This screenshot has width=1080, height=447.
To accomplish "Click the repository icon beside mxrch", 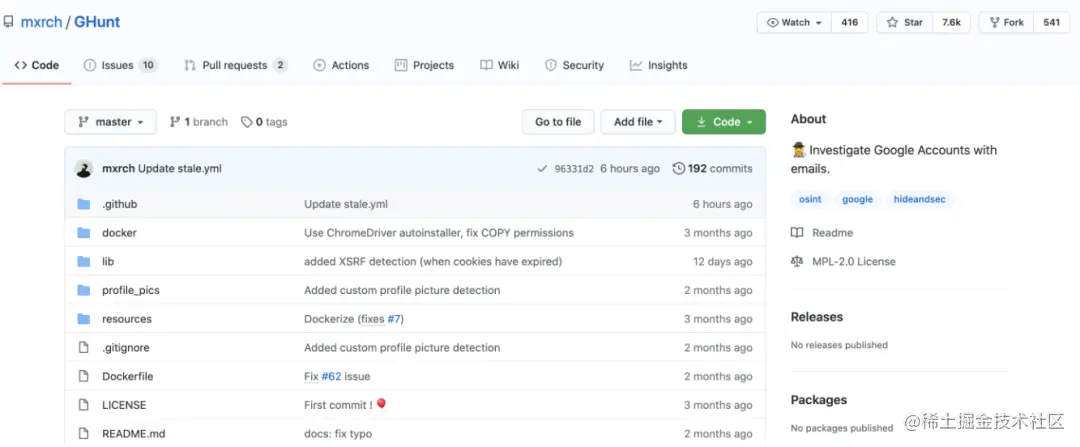I will (x=8, y=22).
